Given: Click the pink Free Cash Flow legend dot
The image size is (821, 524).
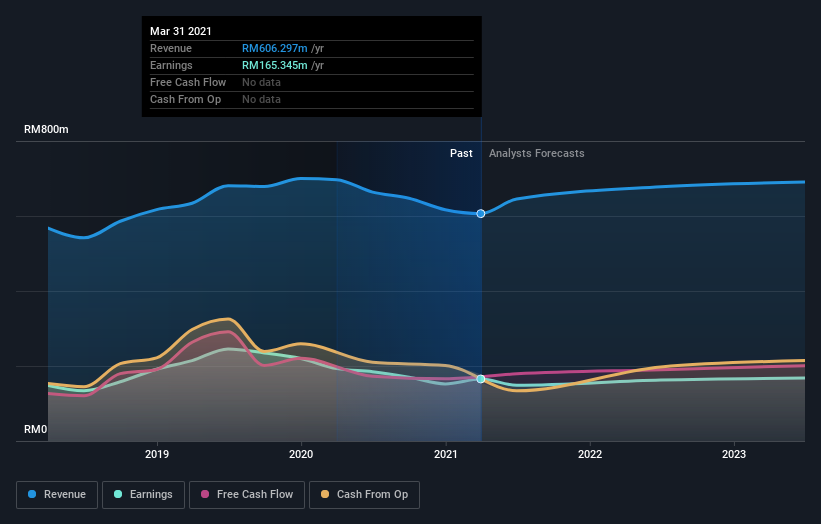Looking at the screenshot, I should [x=205, y=494].
